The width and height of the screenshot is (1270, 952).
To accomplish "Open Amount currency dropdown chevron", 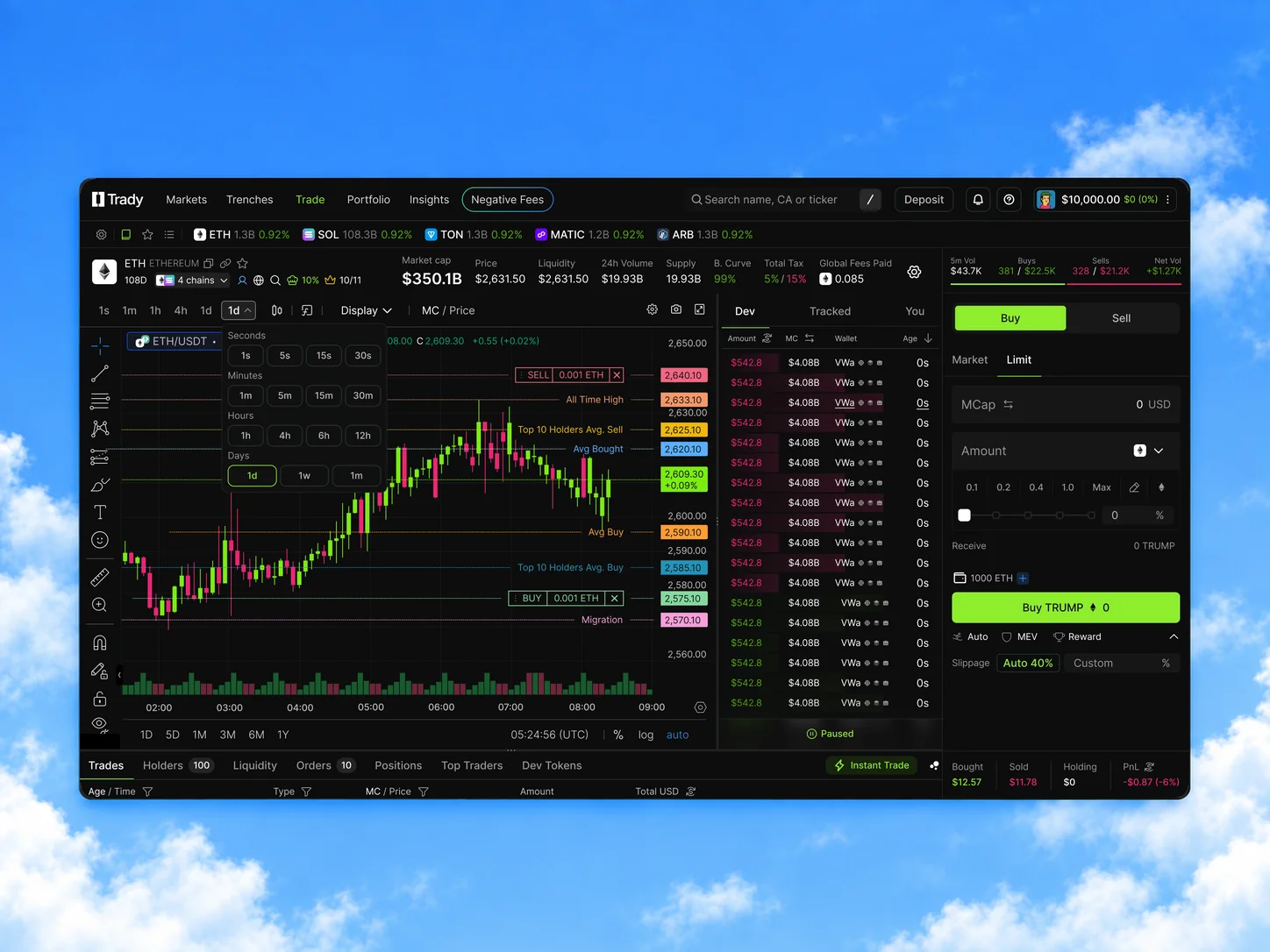I will pyautogui.click(x=1159, y=451).
